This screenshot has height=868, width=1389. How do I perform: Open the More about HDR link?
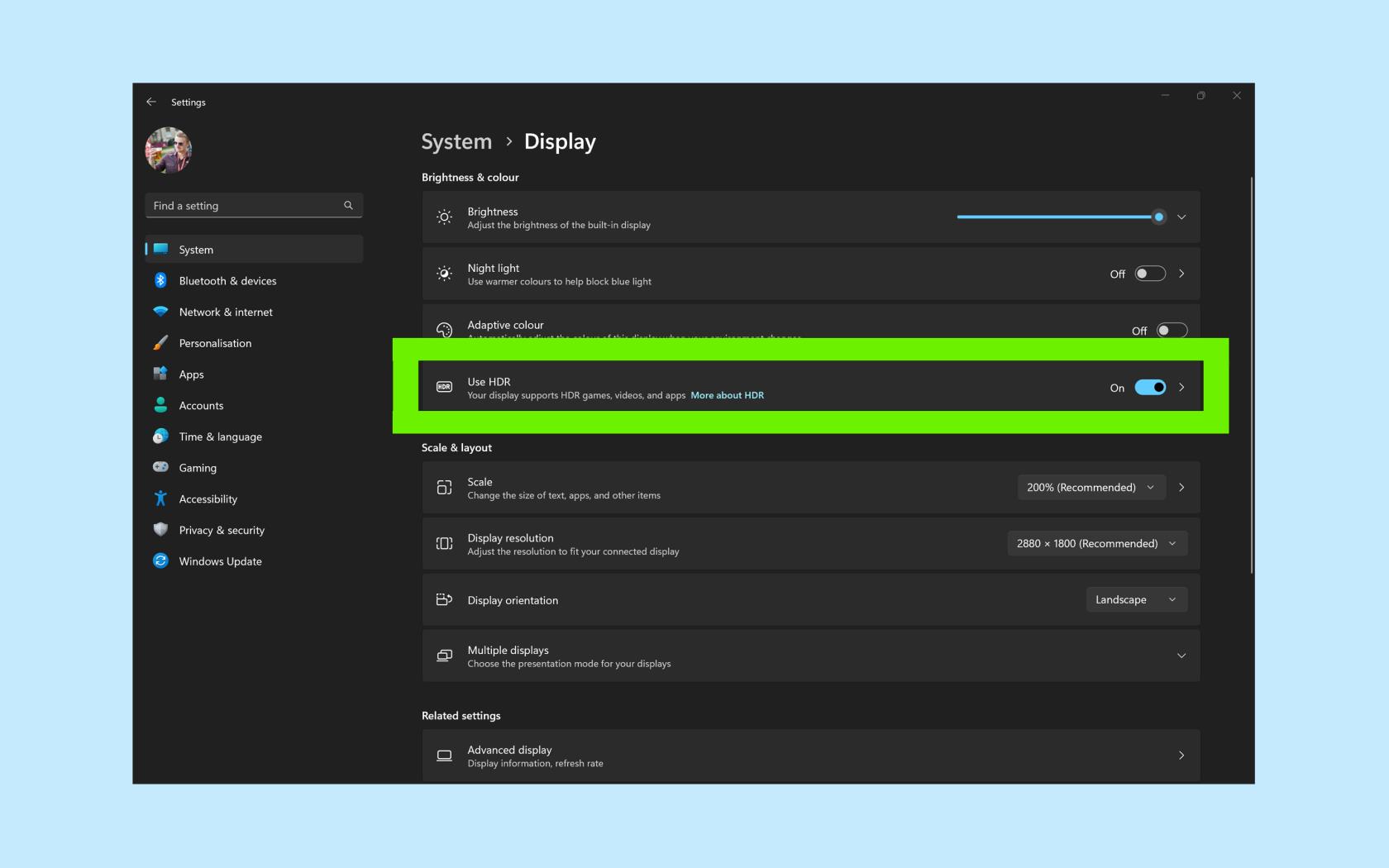[728, 395]
